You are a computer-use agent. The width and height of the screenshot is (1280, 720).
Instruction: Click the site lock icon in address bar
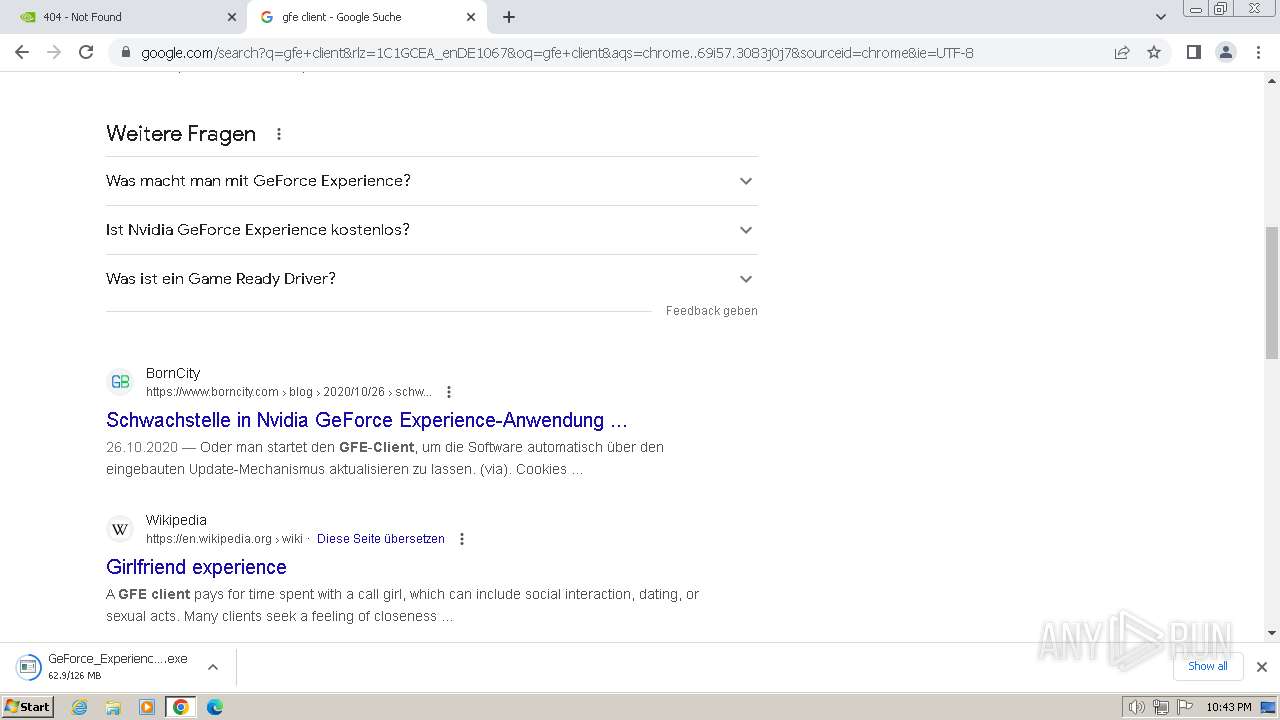click(125, 52)
